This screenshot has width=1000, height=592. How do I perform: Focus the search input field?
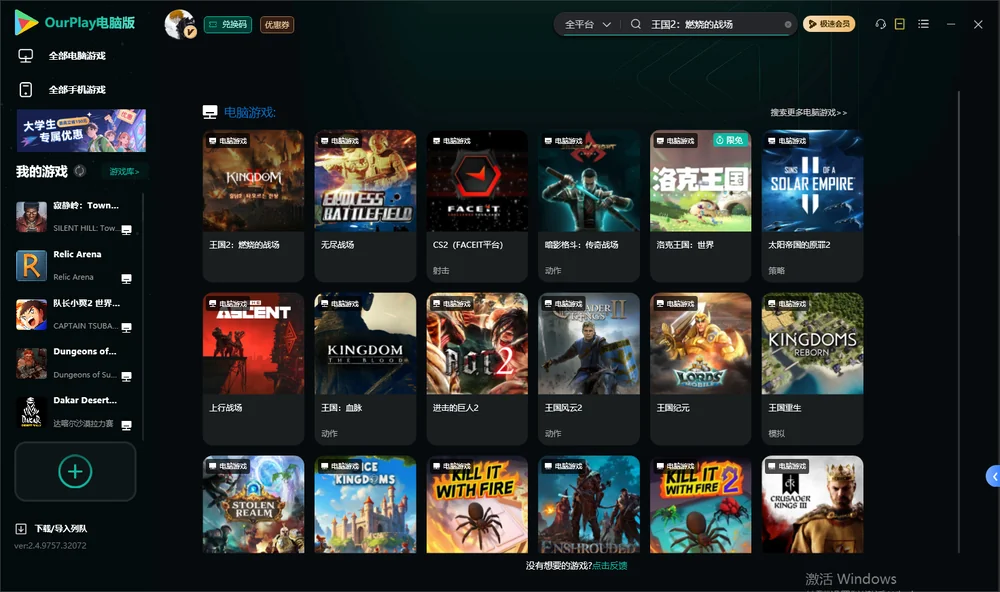pos(714,24)
